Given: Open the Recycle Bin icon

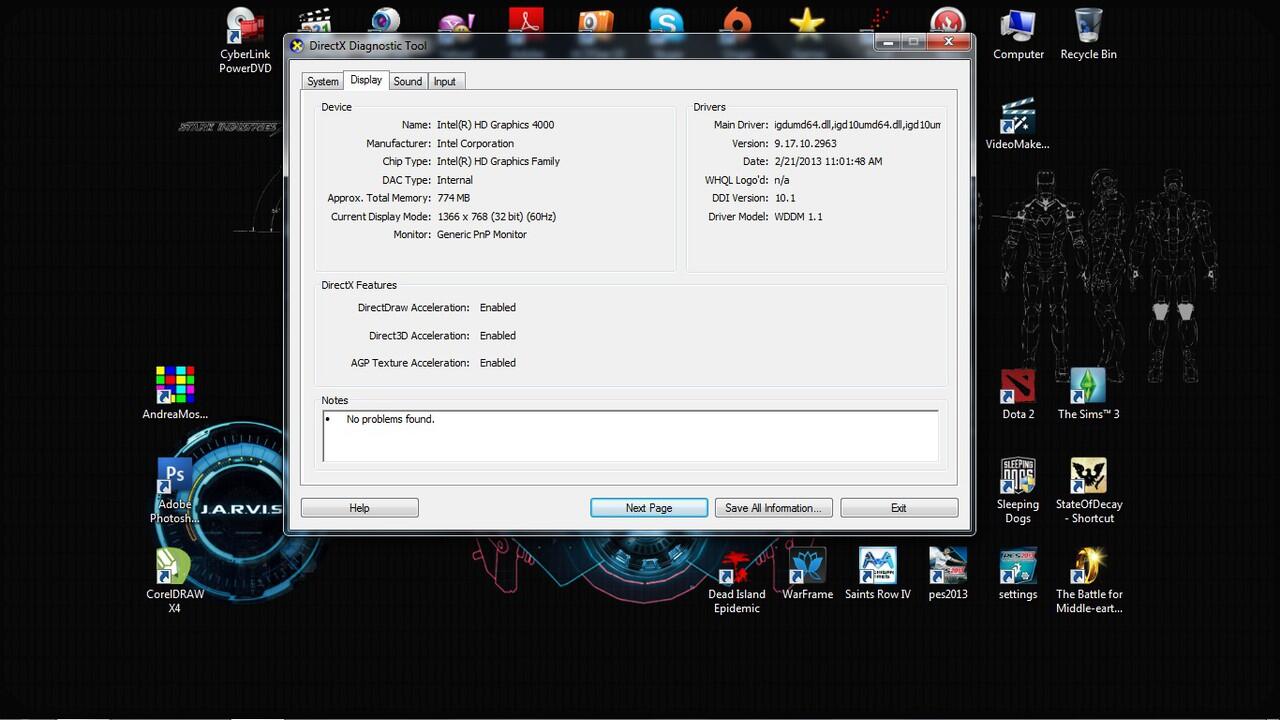Looking at the screenshot, I should pyautogui.click(x=1088, y=35).
